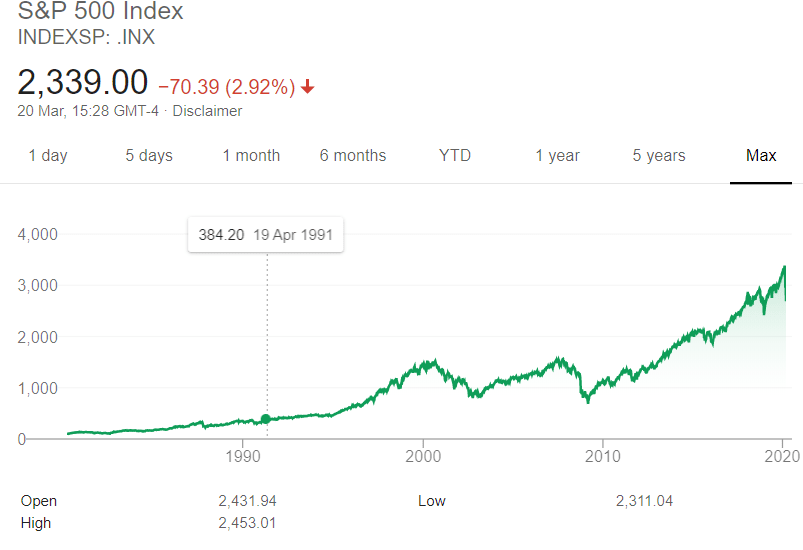Click the S&P 500 Index title
This screenshot has width=803, height=550.
pos(101,13)
